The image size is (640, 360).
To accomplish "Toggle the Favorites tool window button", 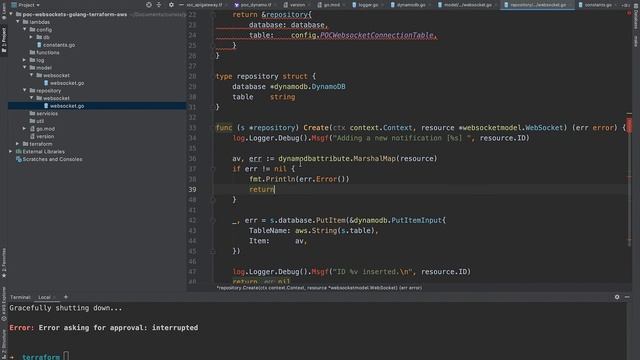I will (x=4, y=263).
